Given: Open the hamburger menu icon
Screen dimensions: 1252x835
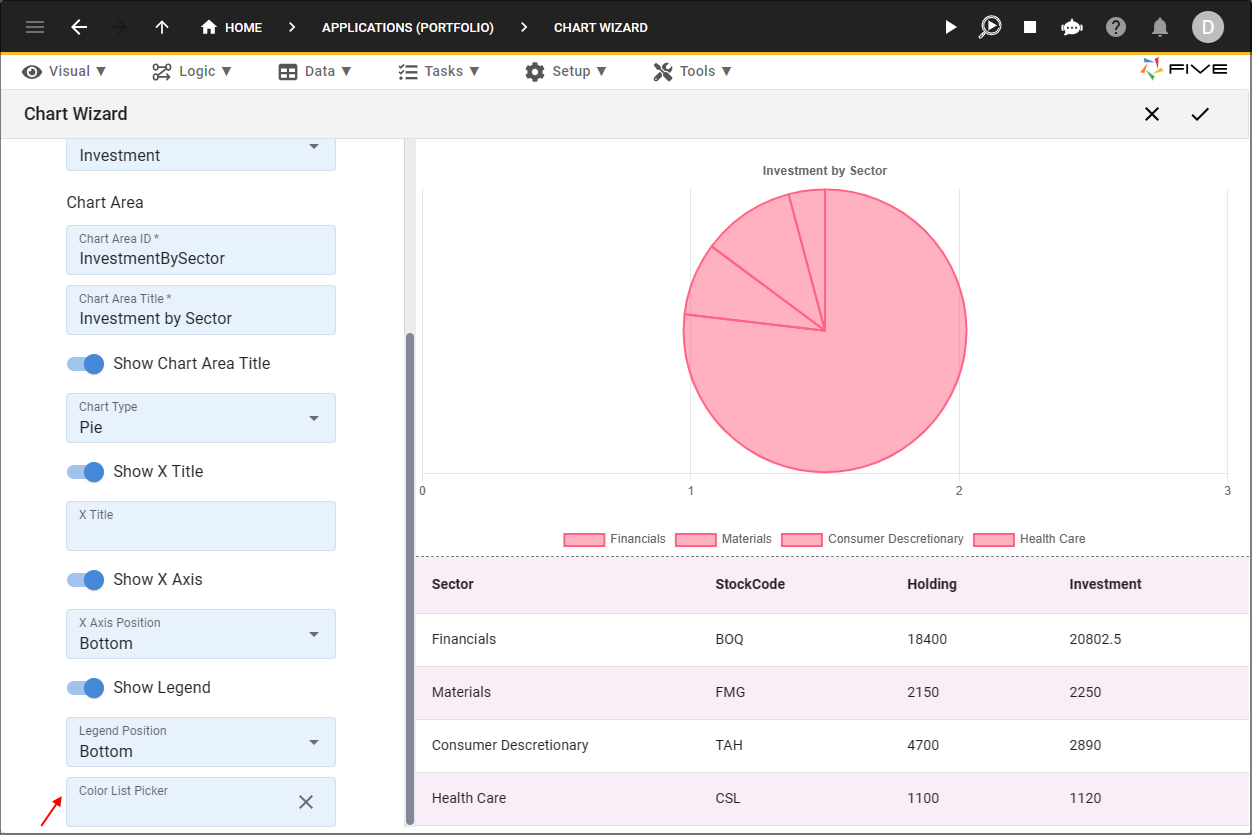Looking at the screenshot, I should click(x=35, y=27).
